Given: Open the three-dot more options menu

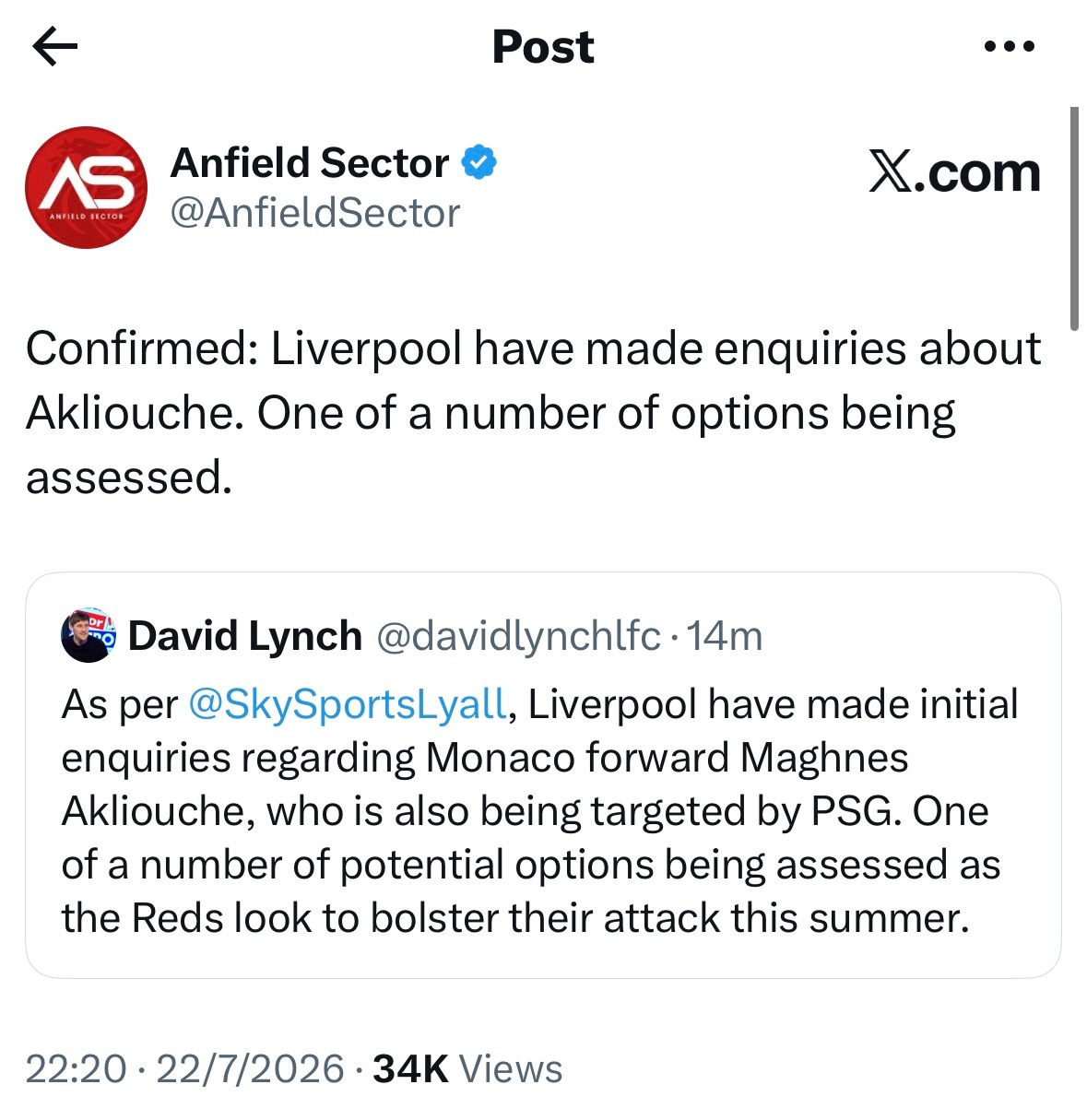Looking at the screenshot, I should click(1010, 46).
